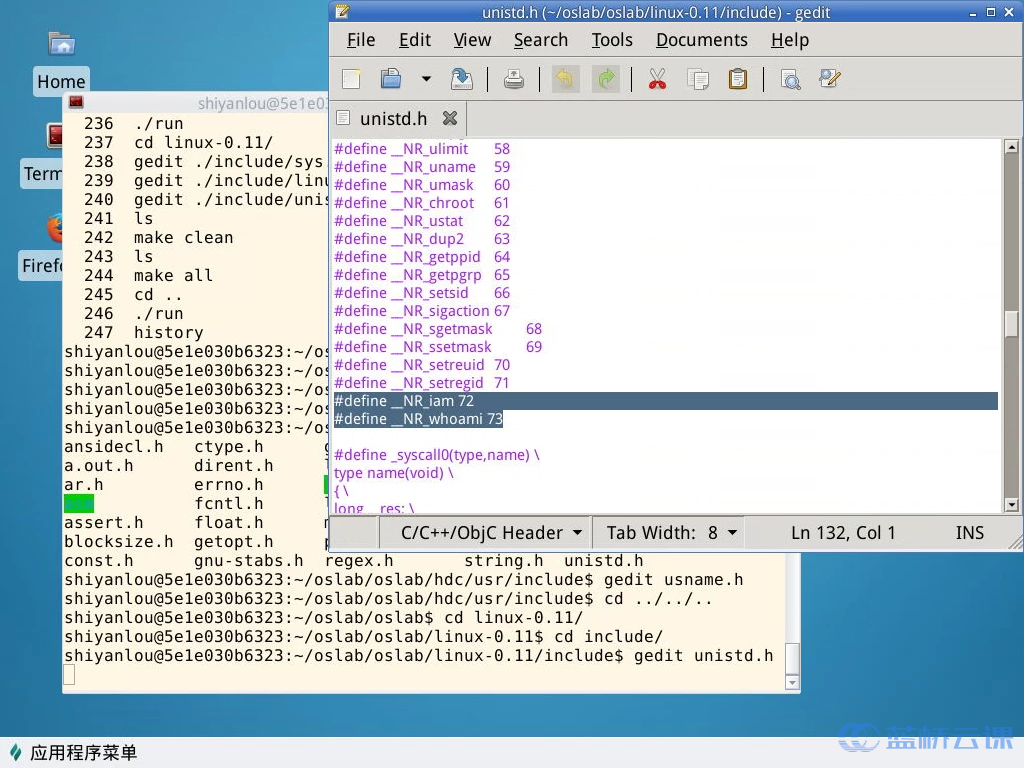Click the line '#define __NR_whoami 73'

418,419
